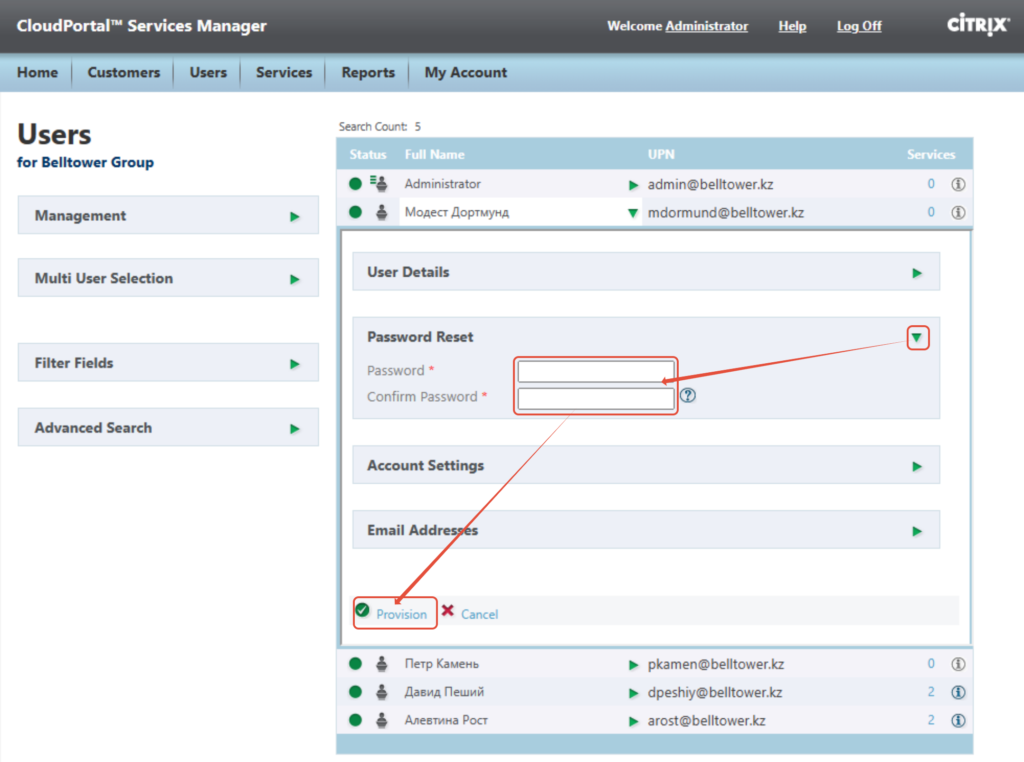Image resolution: width=1024 pixels, height=762 pixels.
Task: Expand the Administrator user row arrow
Action: [x=633, y=185]
